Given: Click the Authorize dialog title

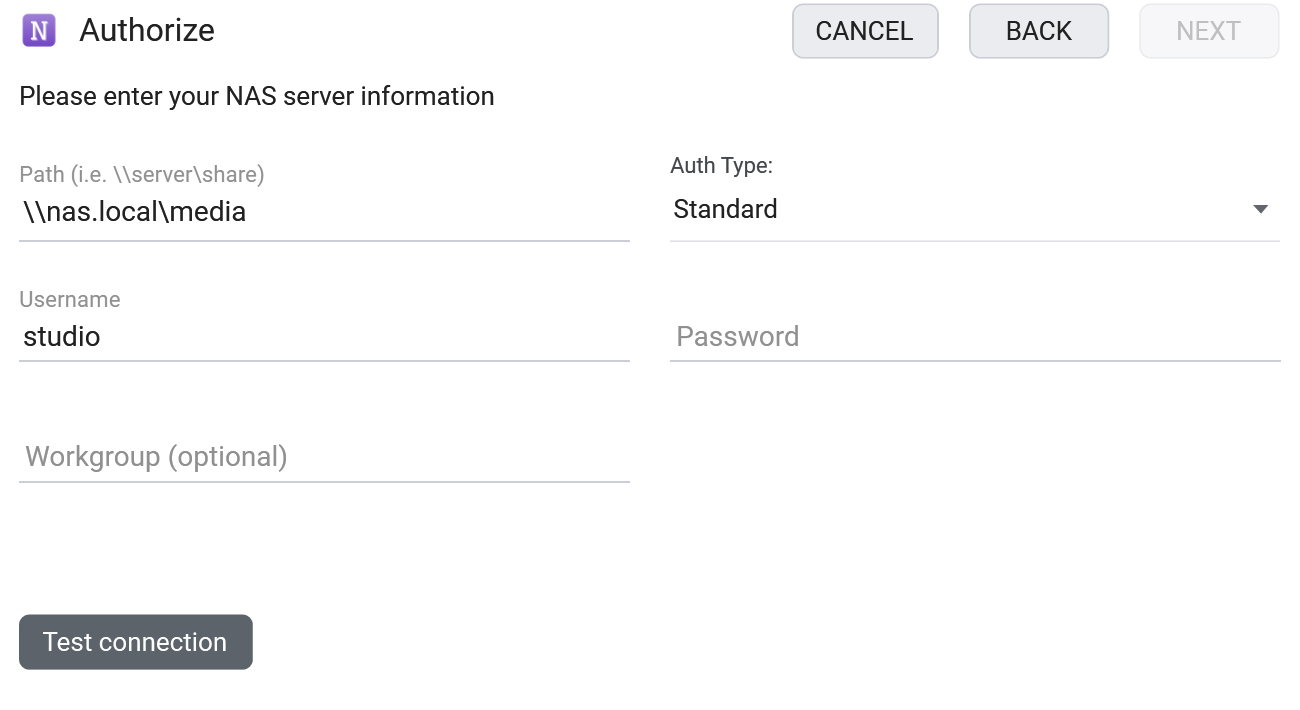Looking at the screenshot, I should tap(147, 31).
